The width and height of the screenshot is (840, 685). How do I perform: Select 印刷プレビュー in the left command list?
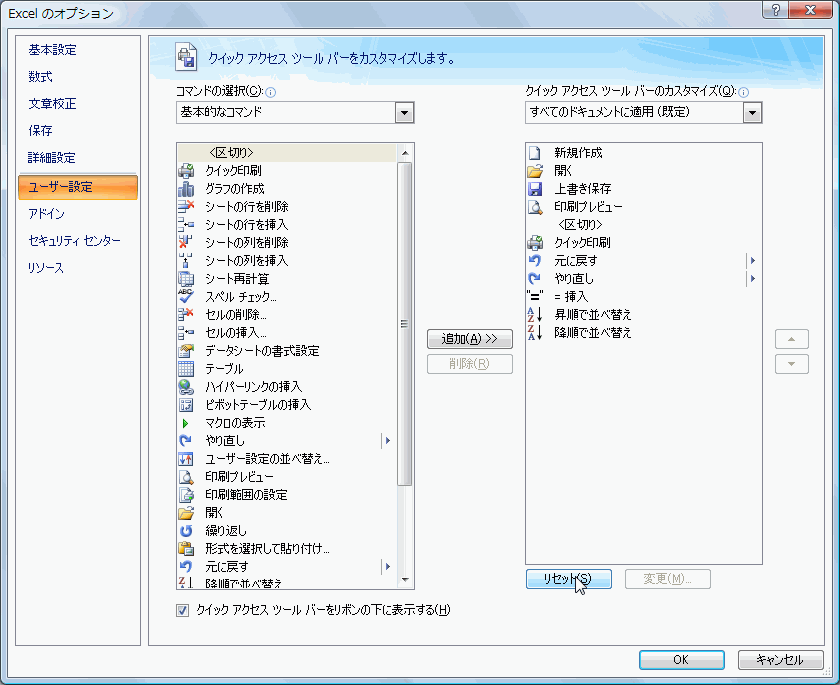pyautogui.click(x=287, y=477)
